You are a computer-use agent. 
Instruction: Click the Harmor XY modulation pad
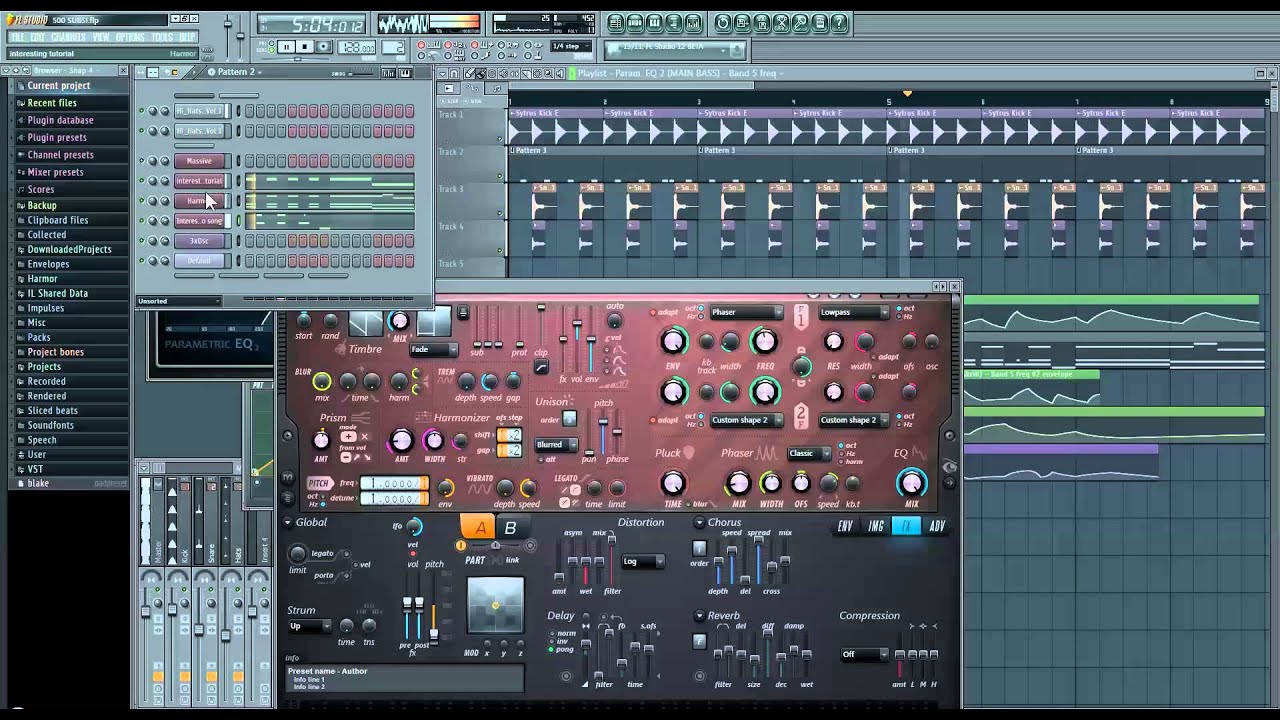click(495, 605)
